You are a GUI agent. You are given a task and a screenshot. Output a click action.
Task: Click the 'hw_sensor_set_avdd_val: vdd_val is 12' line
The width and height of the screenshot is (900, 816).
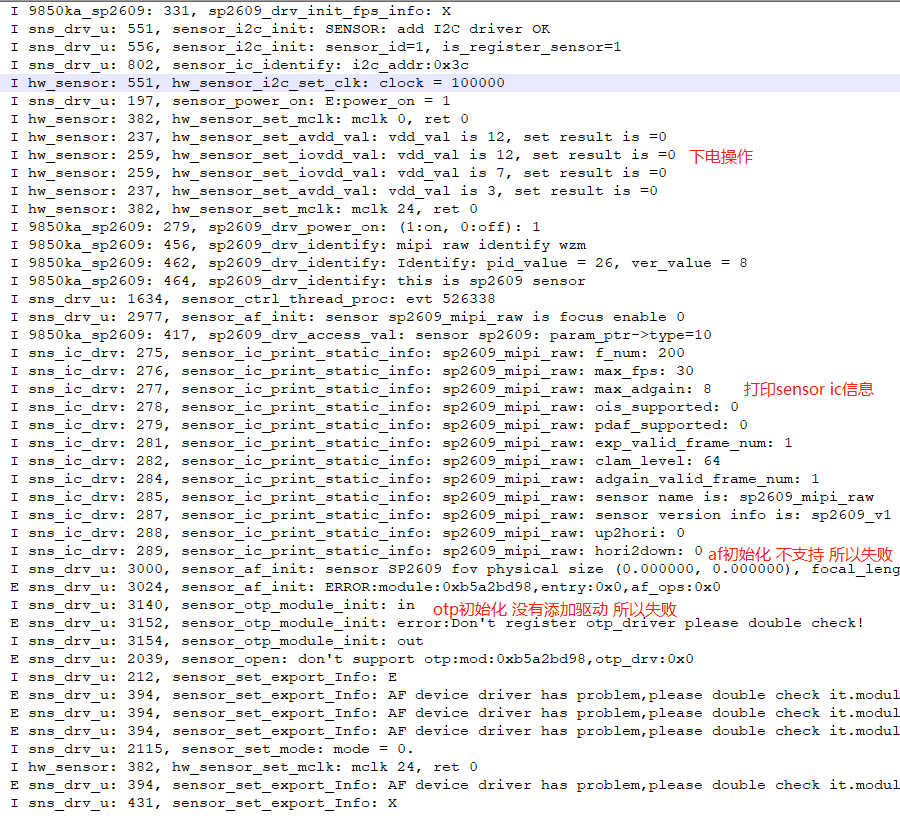pos(339,137)
